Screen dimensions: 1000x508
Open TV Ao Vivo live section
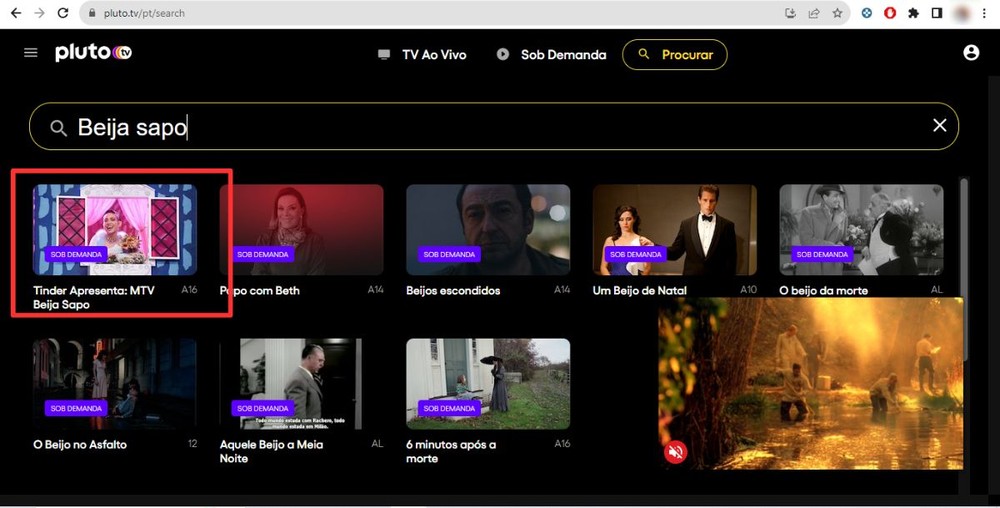pos(422,55)
